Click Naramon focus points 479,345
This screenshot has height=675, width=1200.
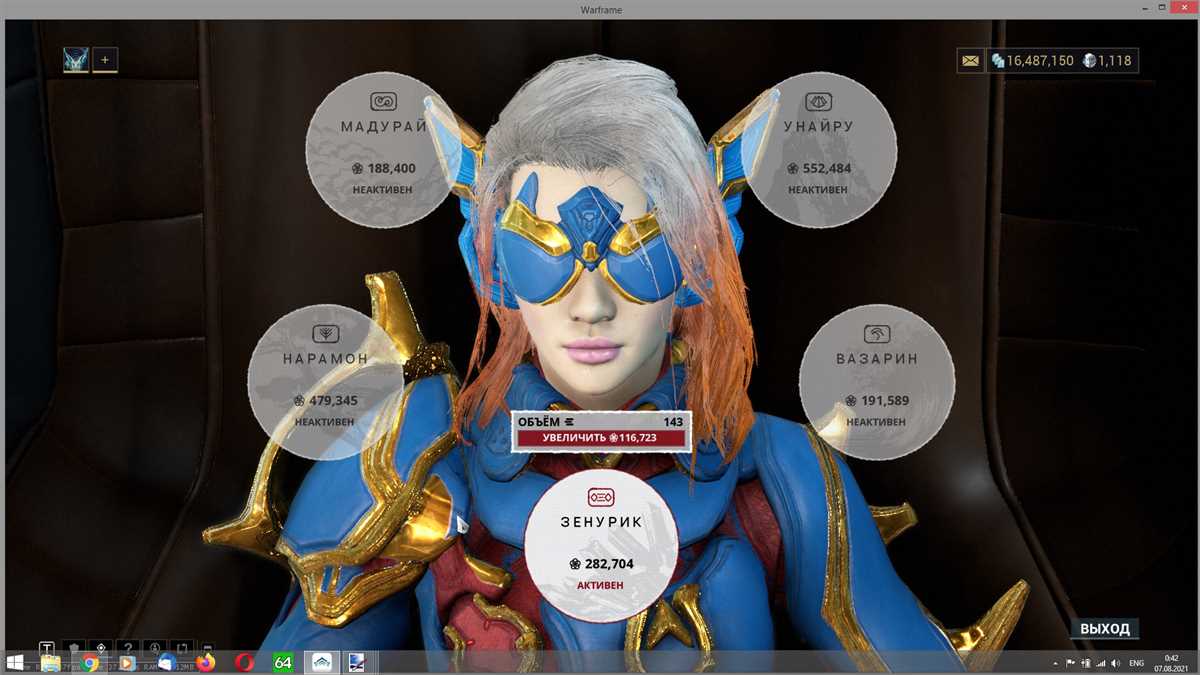[x=325, y=401]
